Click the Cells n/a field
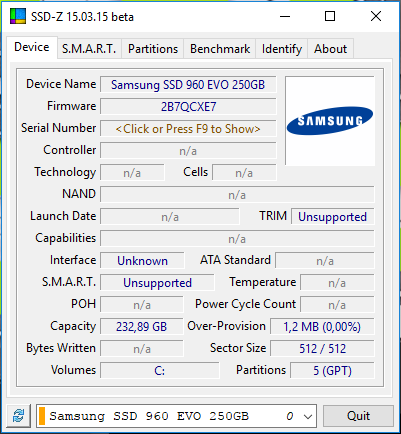The image size is (401, 434). (244, 173)
